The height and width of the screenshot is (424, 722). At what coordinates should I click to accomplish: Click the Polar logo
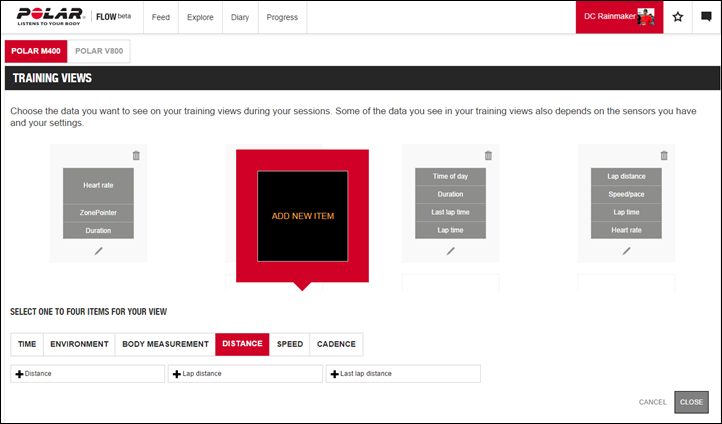tap(51, 17)
